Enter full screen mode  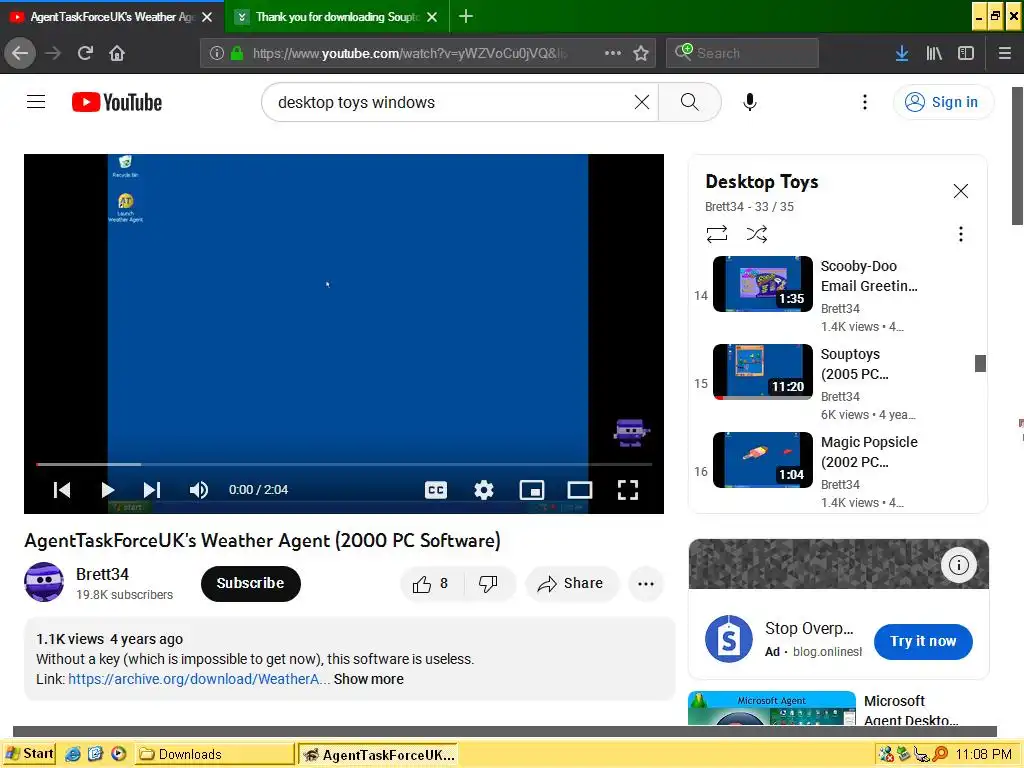[628, 490]
